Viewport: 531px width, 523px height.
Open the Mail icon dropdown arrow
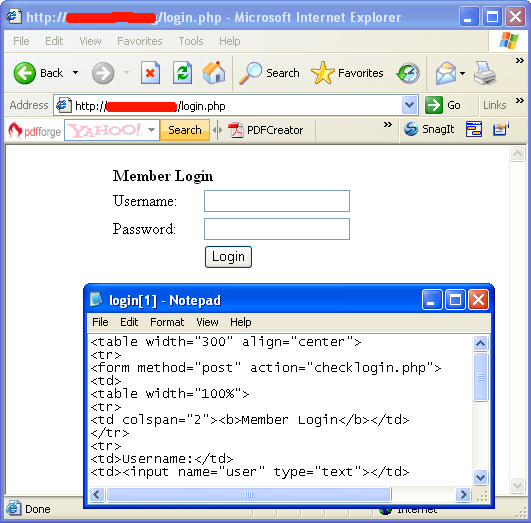point(462,73)
